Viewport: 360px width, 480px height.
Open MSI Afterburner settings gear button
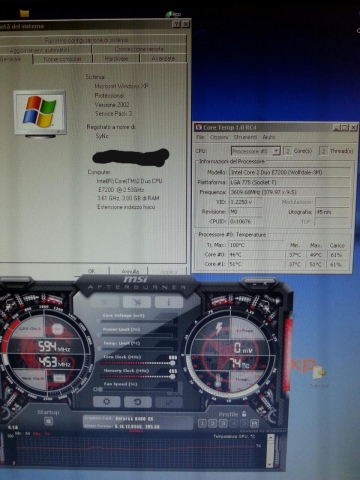coord(106,402)
